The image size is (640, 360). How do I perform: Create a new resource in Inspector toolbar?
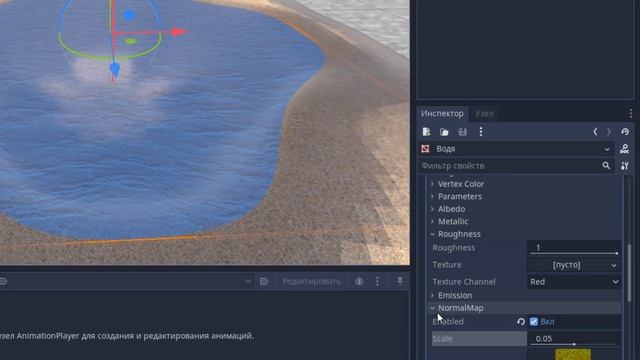point(426,132)
